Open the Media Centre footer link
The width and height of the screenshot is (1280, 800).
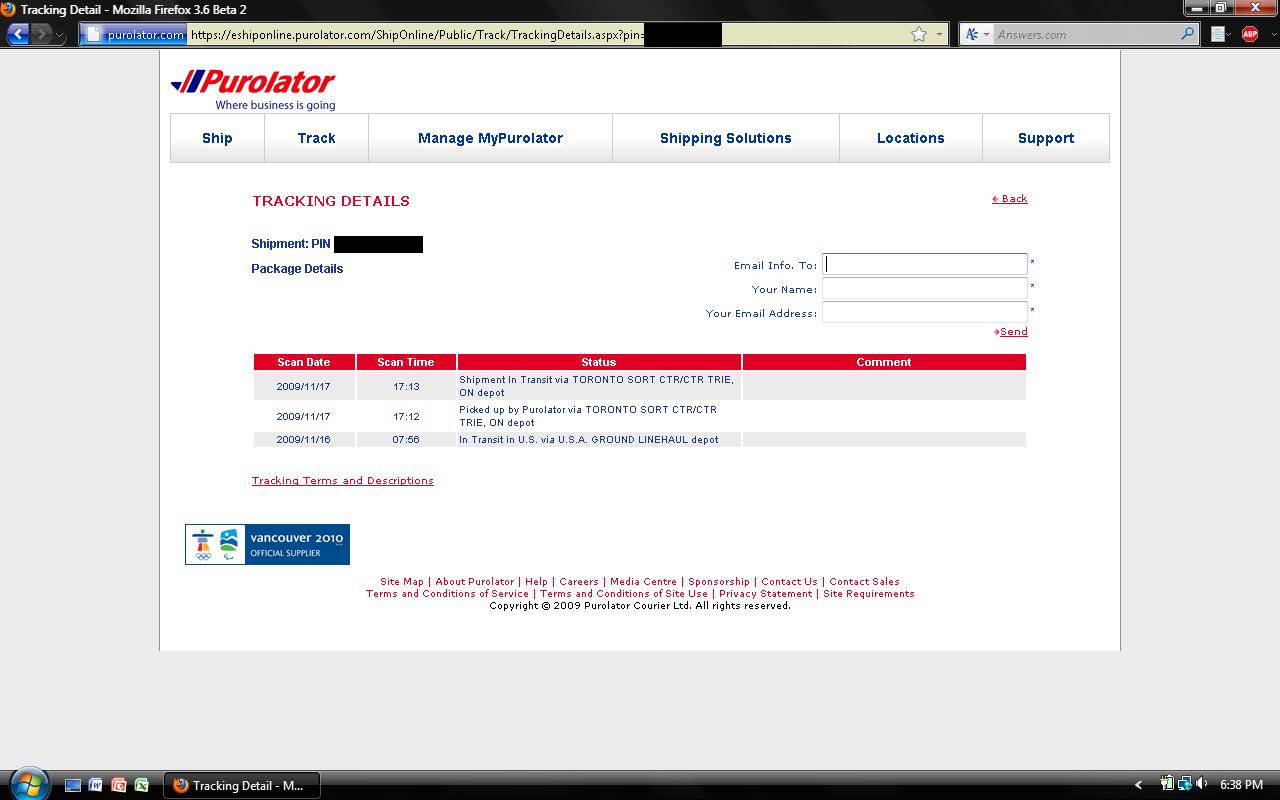(x=644, y=581)
